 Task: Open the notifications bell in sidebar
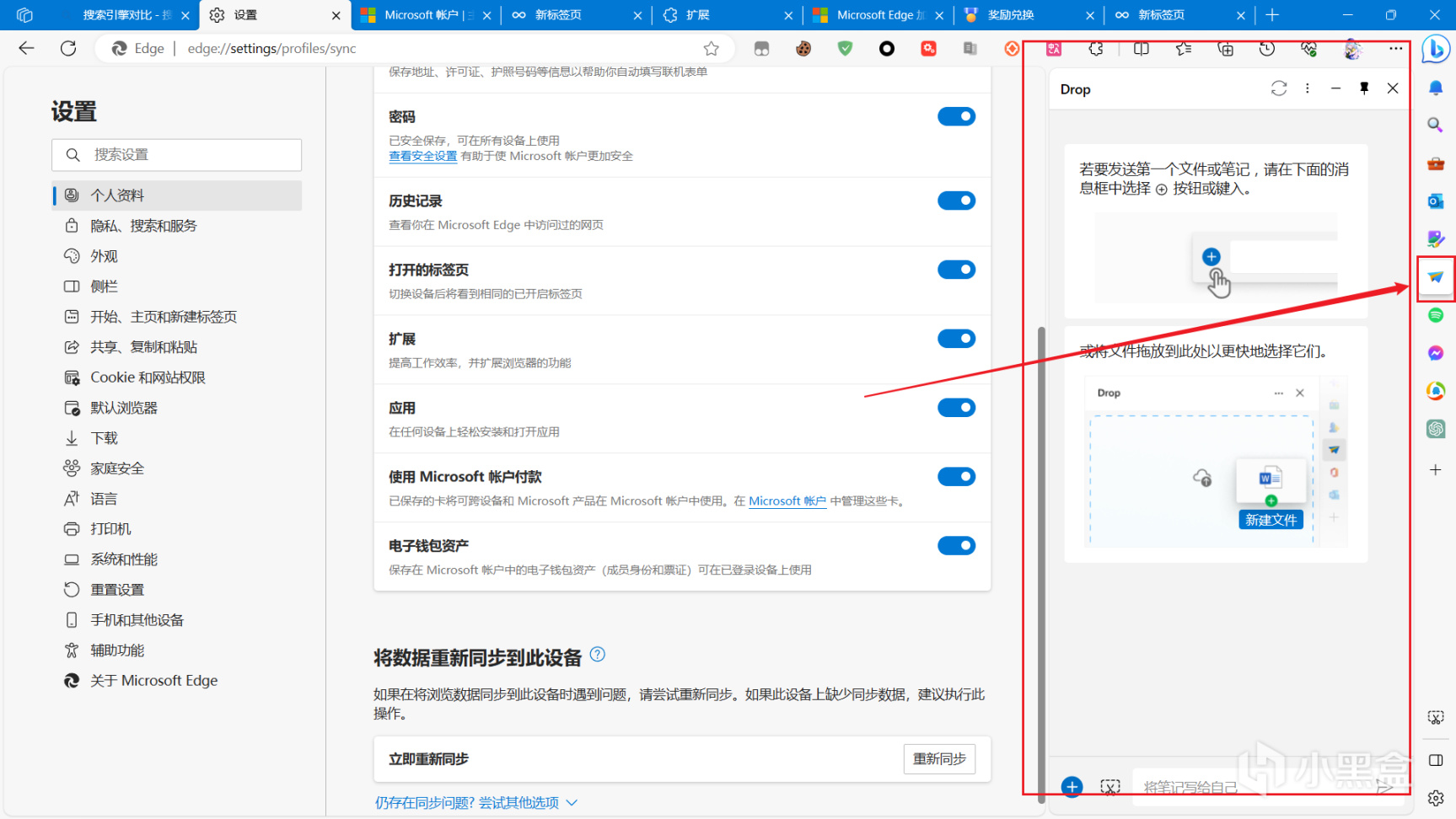(1436, 88)
